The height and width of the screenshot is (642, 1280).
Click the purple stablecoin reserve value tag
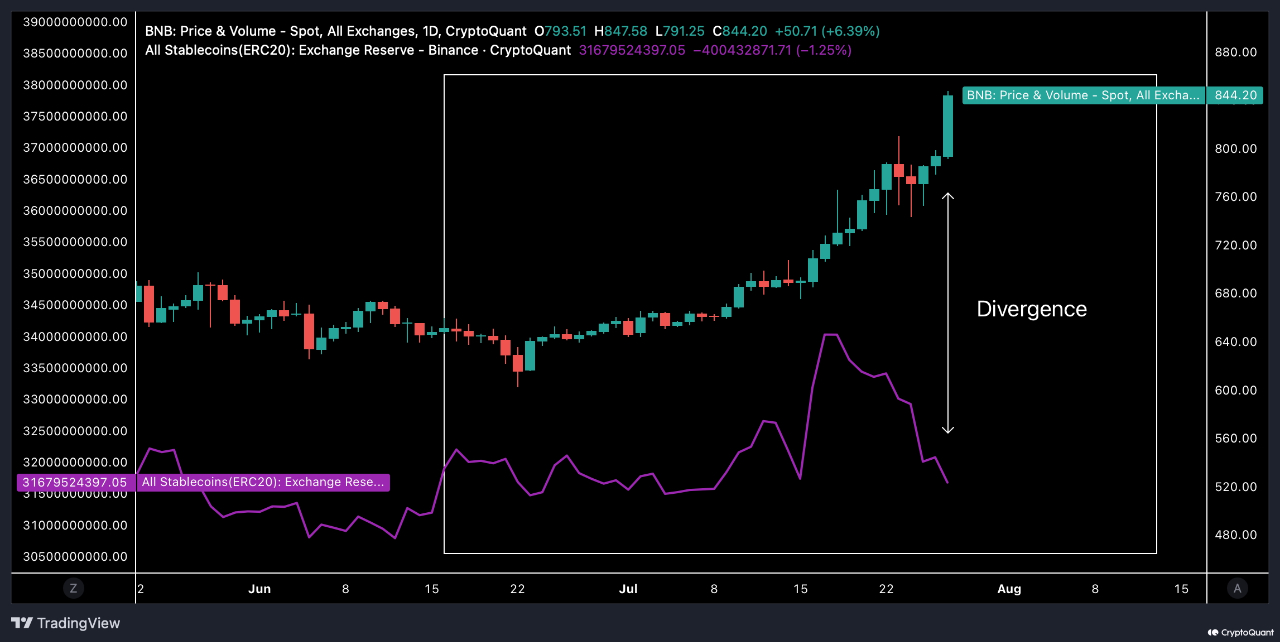coord(73,482)
